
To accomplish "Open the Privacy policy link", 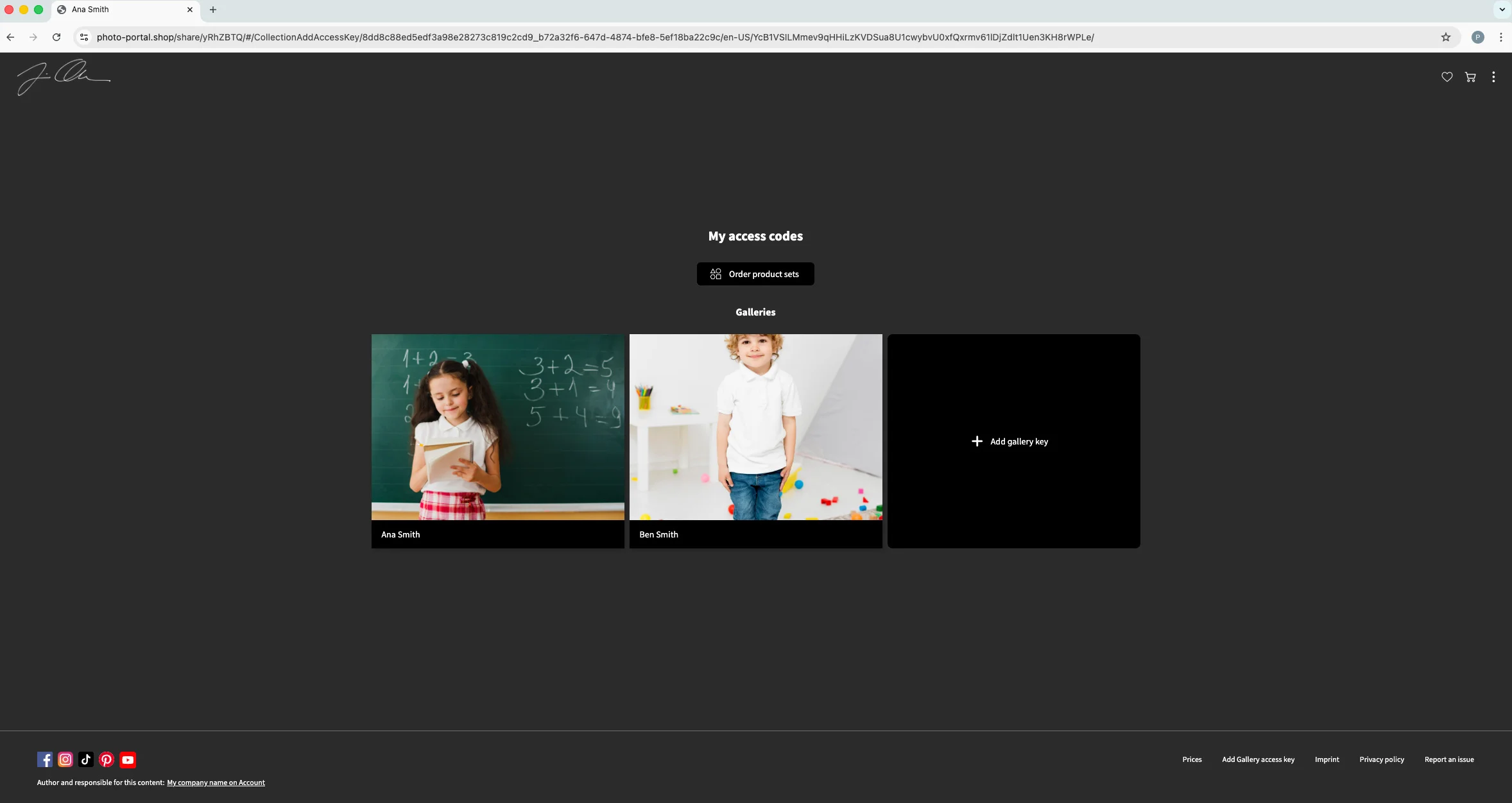I will pyautogui.click(x=1381, y=759).
